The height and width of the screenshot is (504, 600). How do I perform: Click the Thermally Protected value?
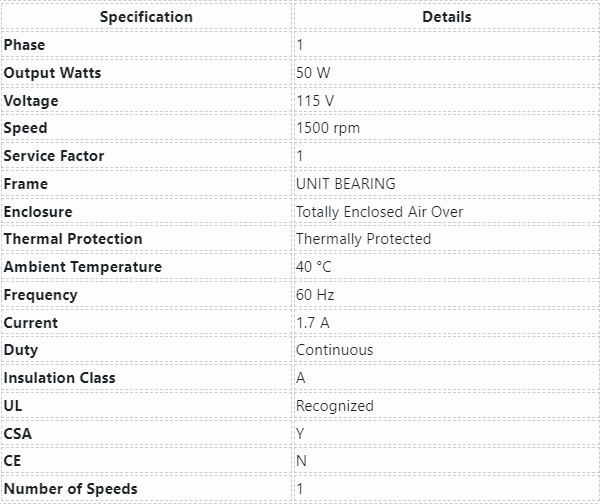coord(363,239)
